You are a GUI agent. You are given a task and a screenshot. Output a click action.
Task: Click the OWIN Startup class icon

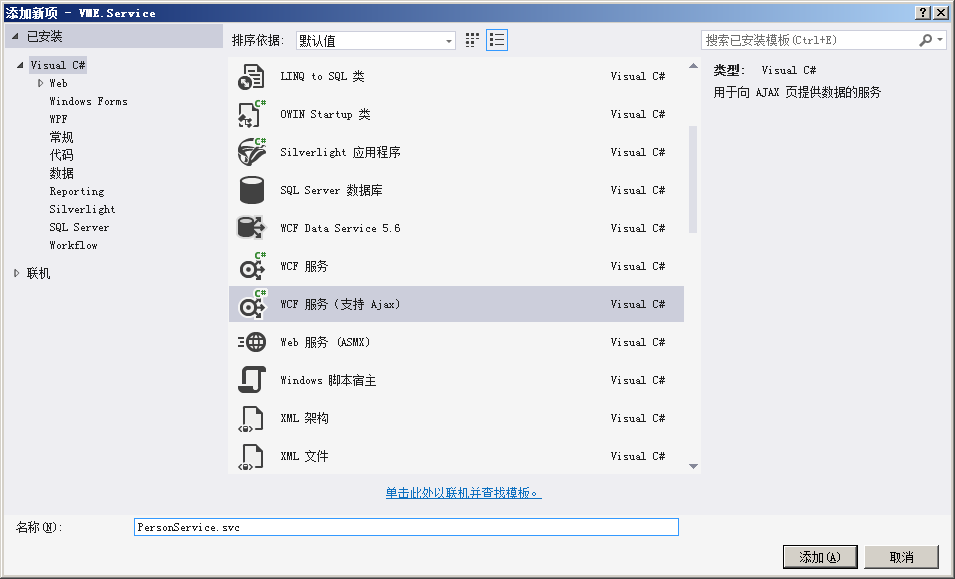(x=251, y=115)
